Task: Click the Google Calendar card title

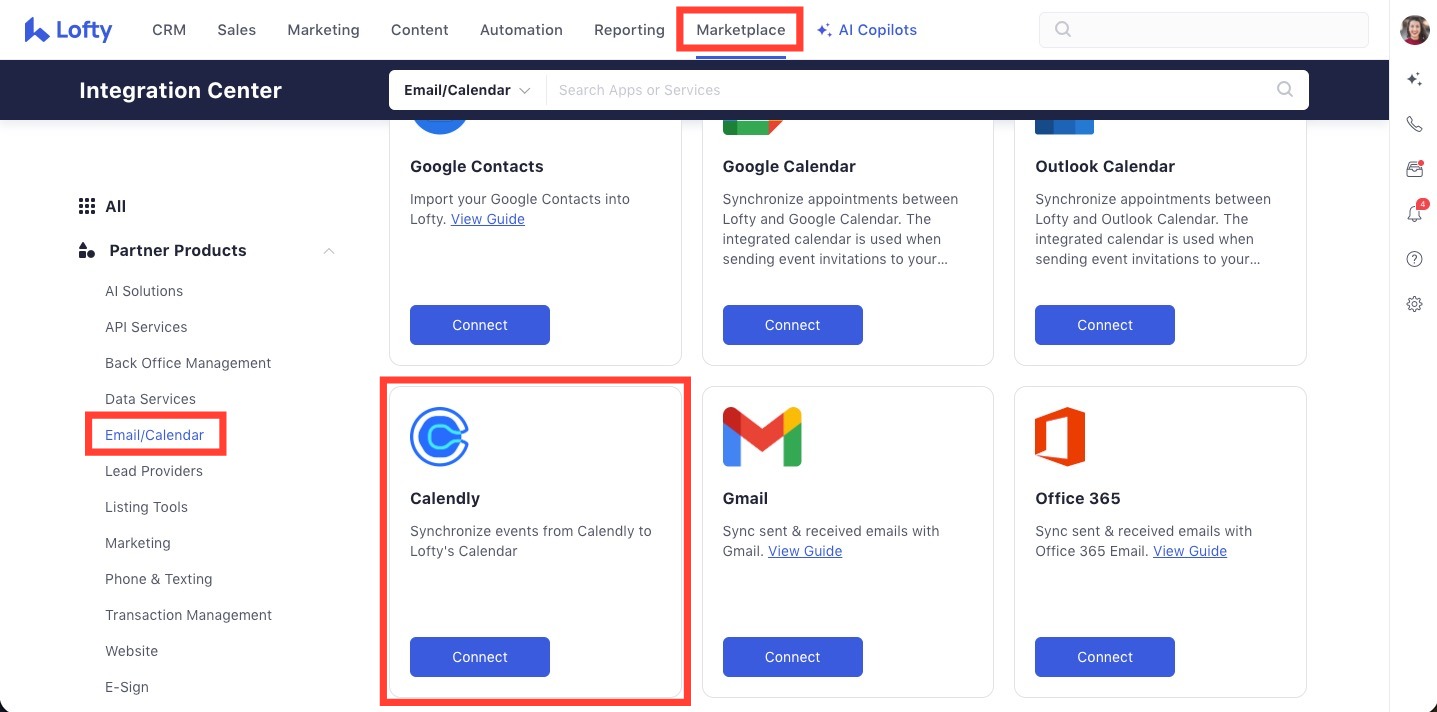Action: 789,166
